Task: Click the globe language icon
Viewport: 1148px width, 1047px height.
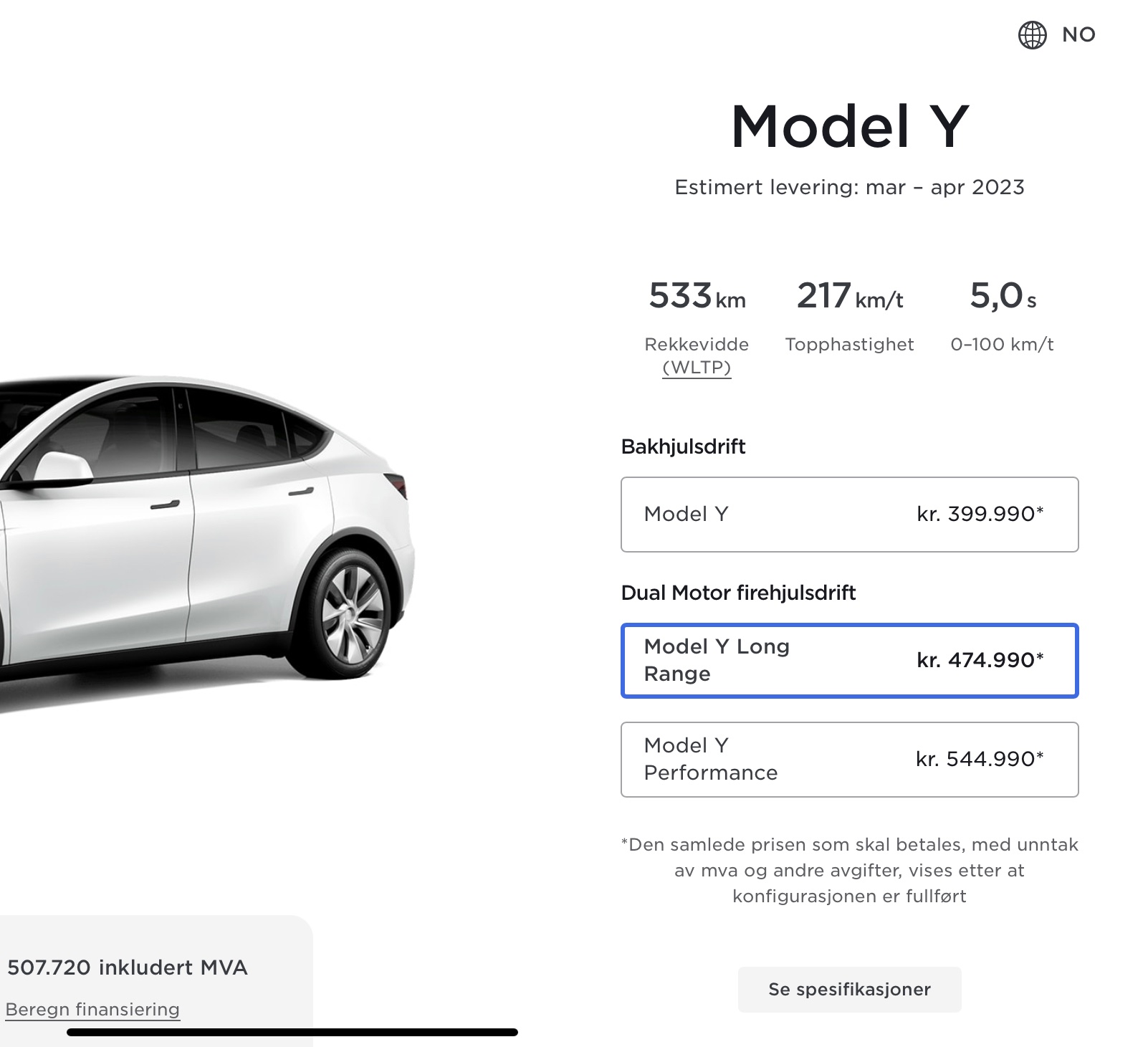Action: 1032,35
